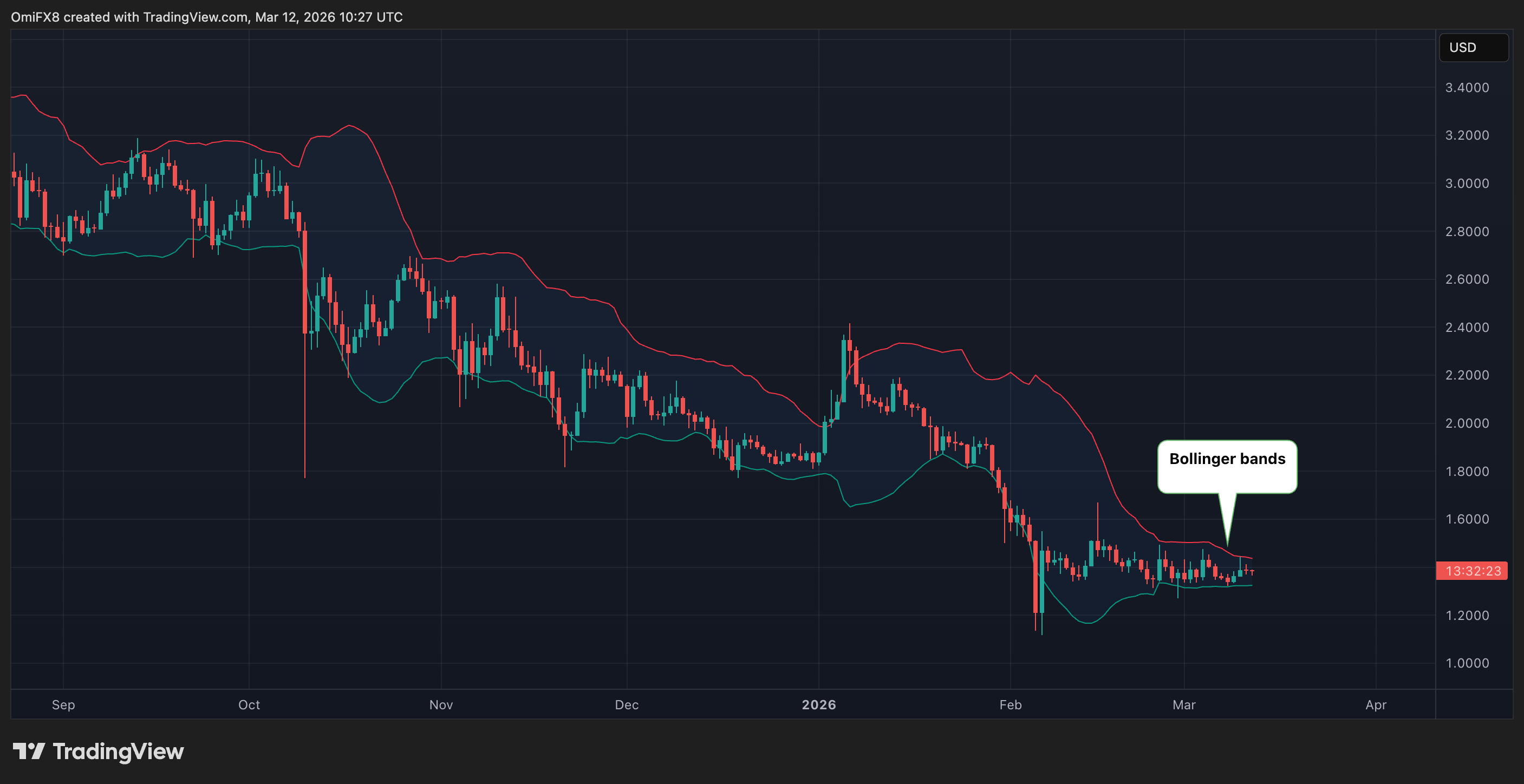Viewport: 1524px width, 784px height.
Task: Click the Feb label on time axis
Action: [1010, 705]
